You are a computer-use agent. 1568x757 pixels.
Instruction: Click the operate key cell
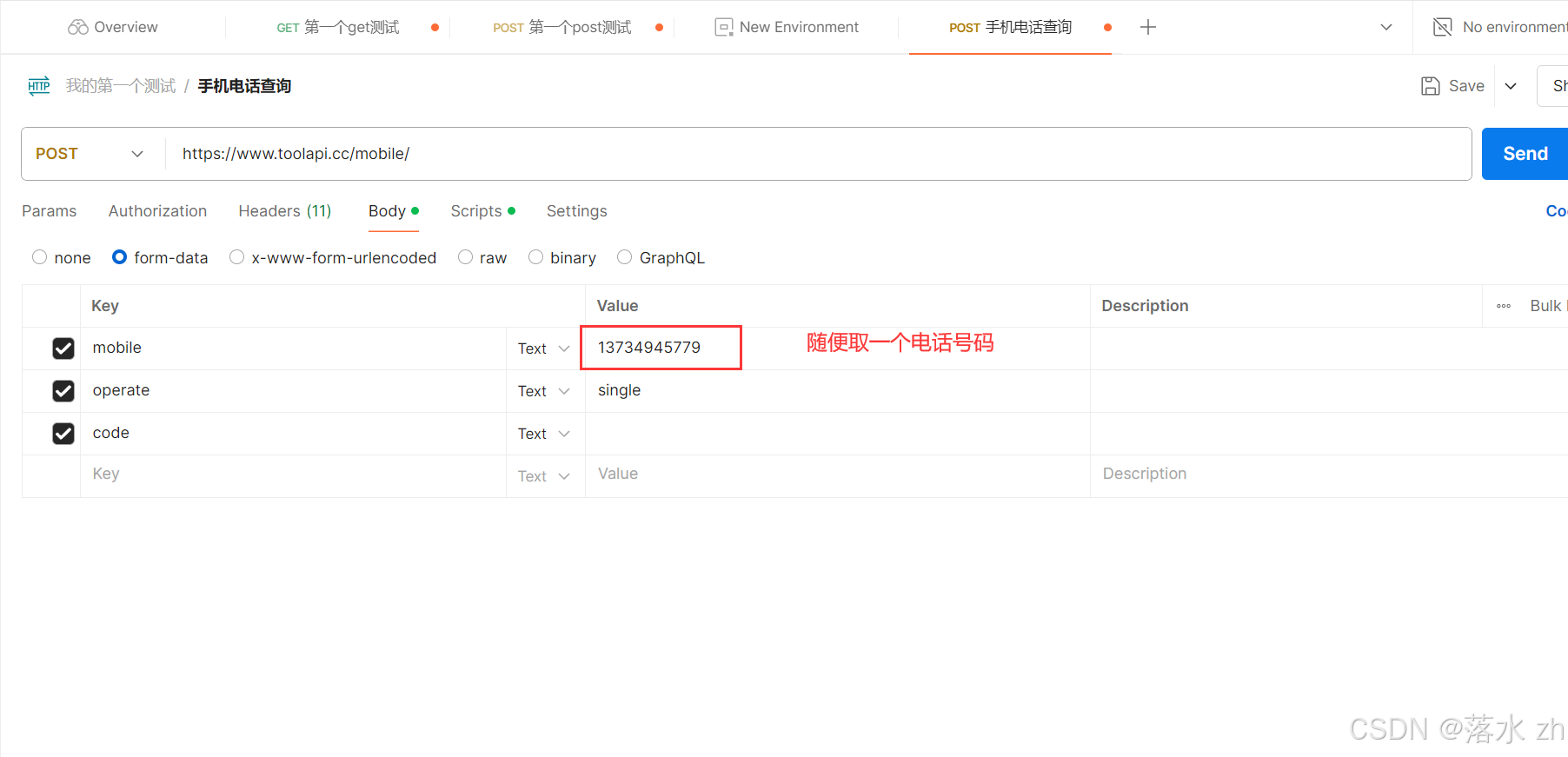click(294, 390)
